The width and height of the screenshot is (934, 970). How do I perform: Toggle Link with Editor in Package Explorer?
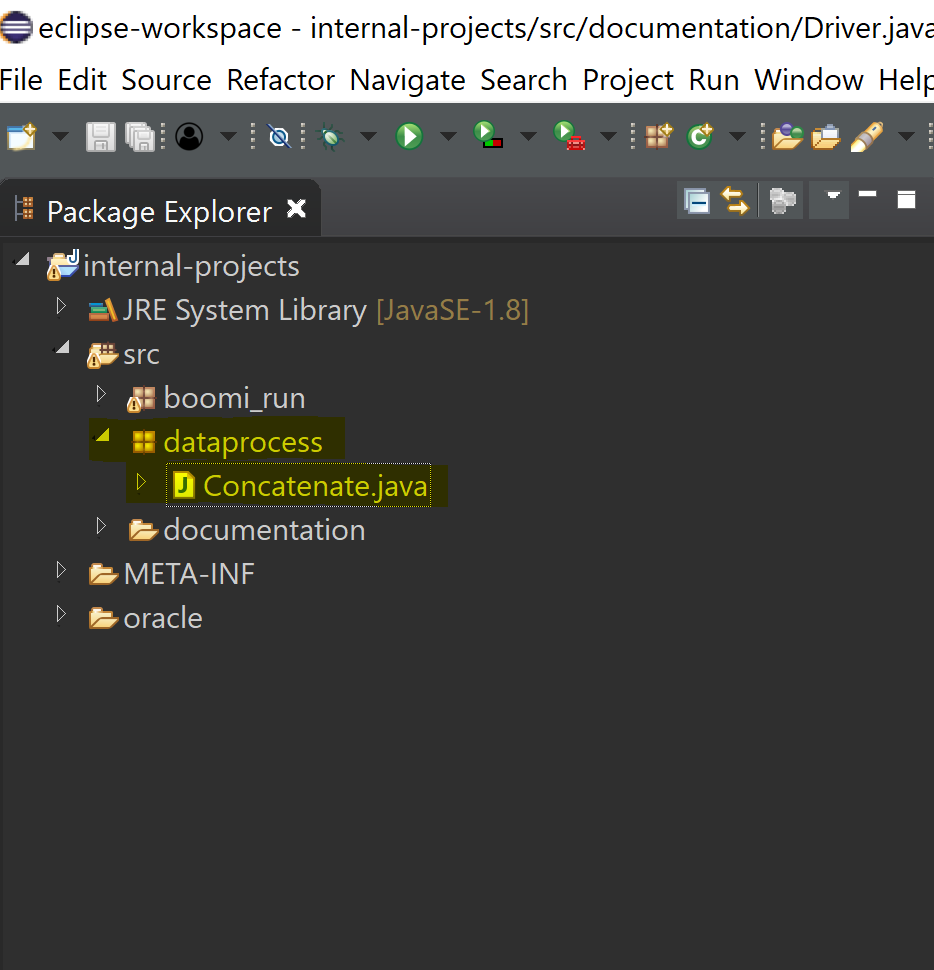[x=735, y=200]
